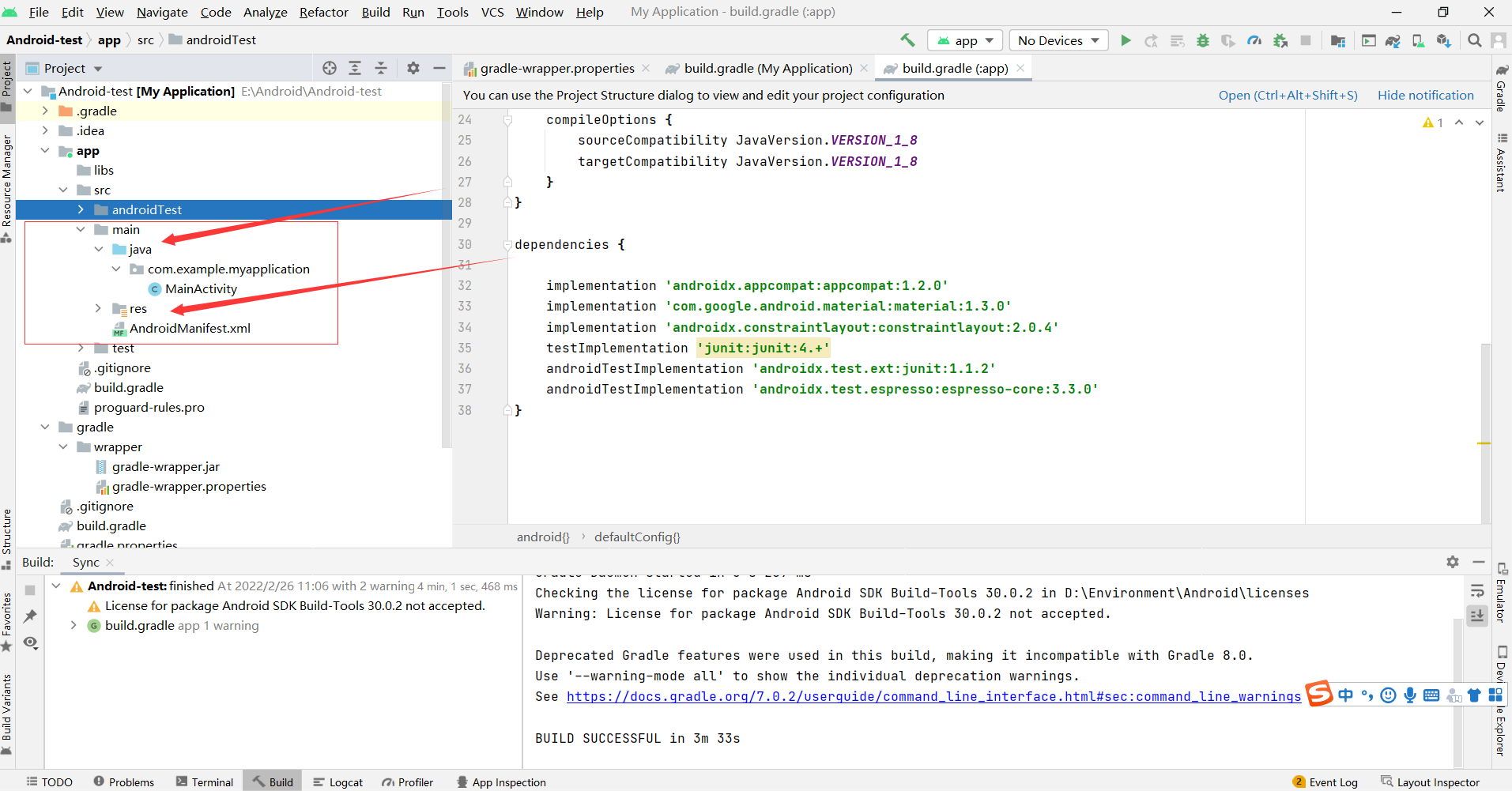Select AndroidManifest.xml in project tree
This screenshot has width=1512, height=791.
[x=190, y=328]
